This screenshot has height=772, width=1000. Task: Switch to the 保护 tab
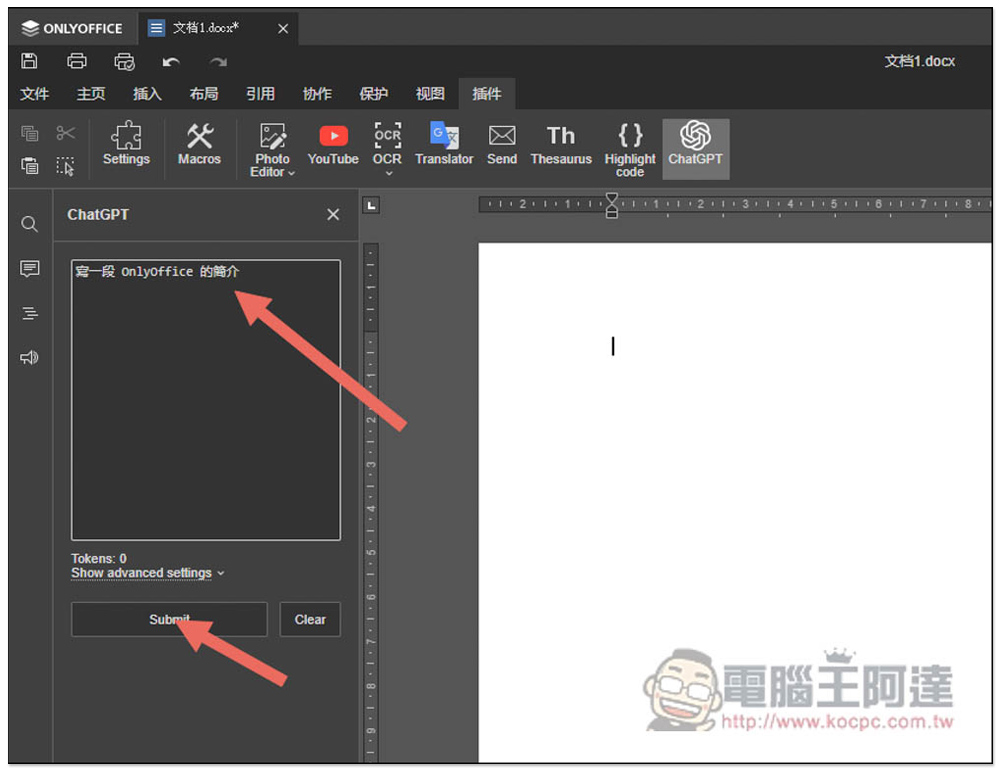[374, 94]
